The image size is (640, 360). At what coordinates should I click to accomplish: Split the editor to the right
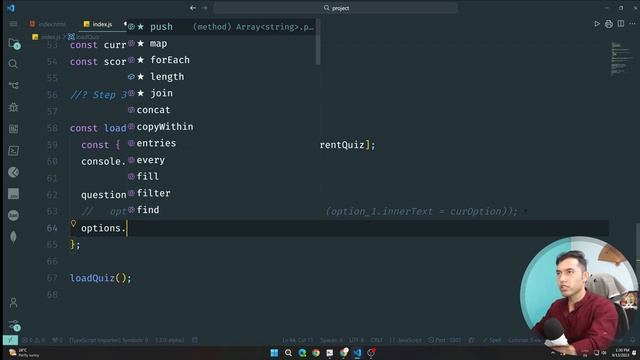[x=621, y=24]
